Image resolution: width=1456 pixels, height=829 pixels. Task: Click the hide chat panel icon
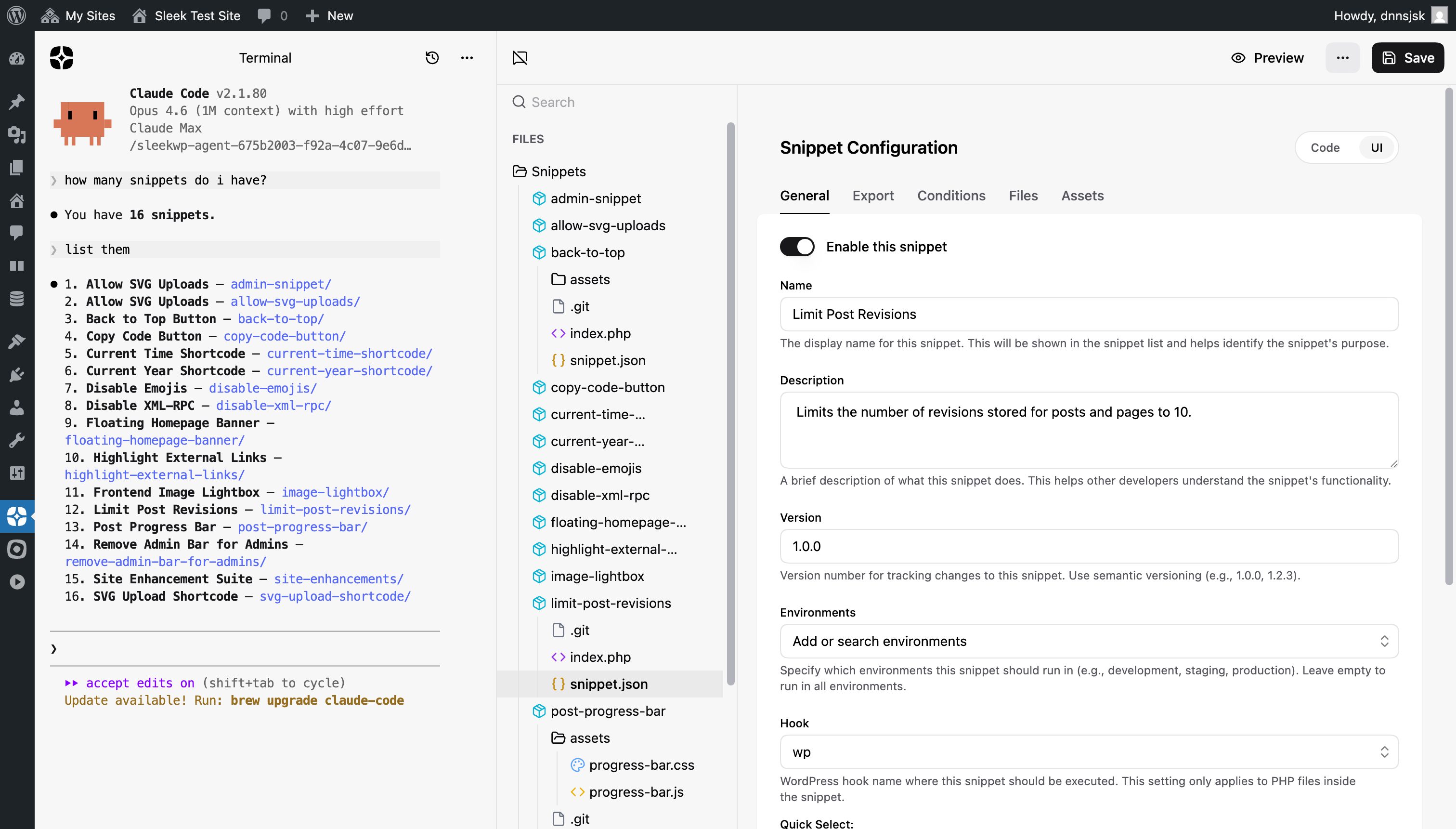(x=520, y=57)
